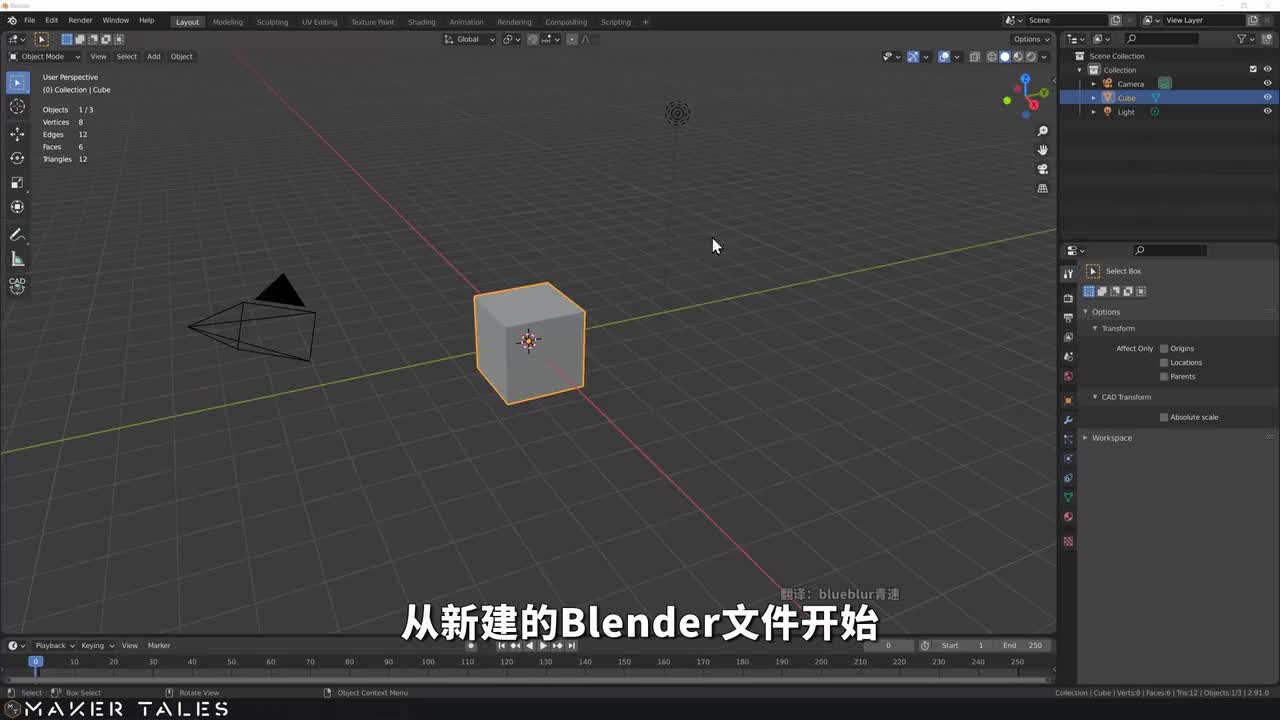The height and width of the screenshot is (720, 1280).
Task: Open the Particles properties tab
Action: point(1068,439)
